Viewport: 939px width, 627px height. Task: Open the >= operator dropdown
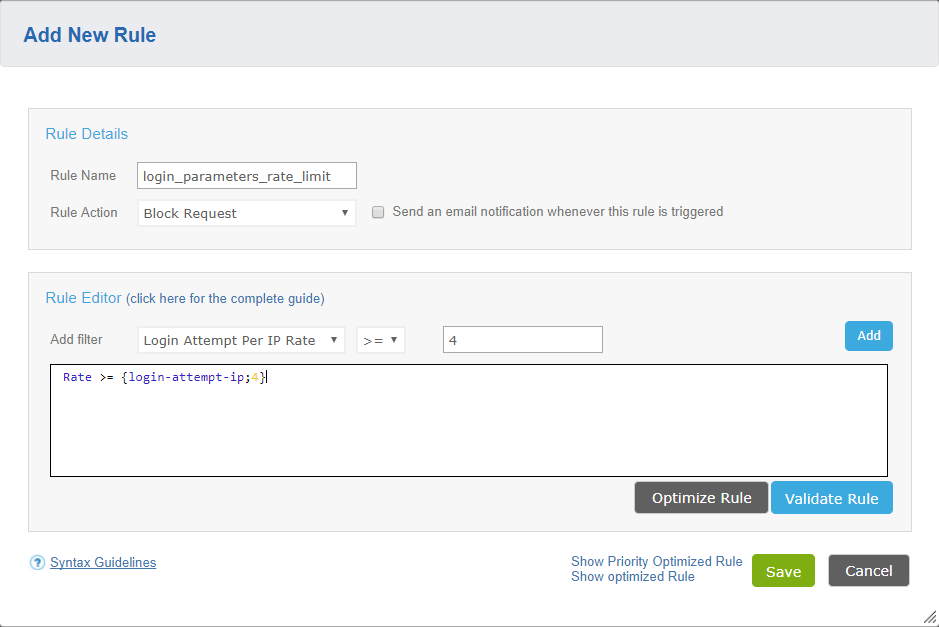click(381, 340)
